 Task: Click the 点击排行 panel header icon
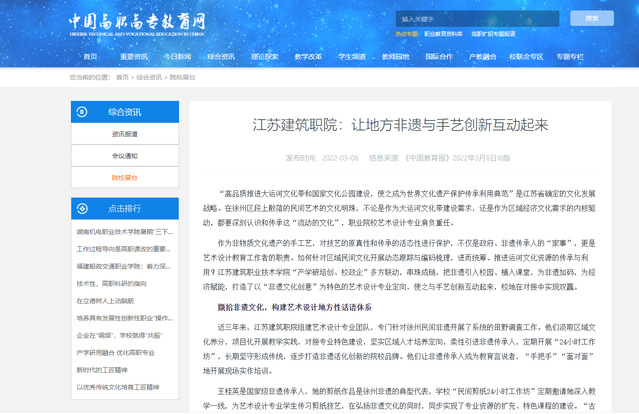[x=84, y=208]
